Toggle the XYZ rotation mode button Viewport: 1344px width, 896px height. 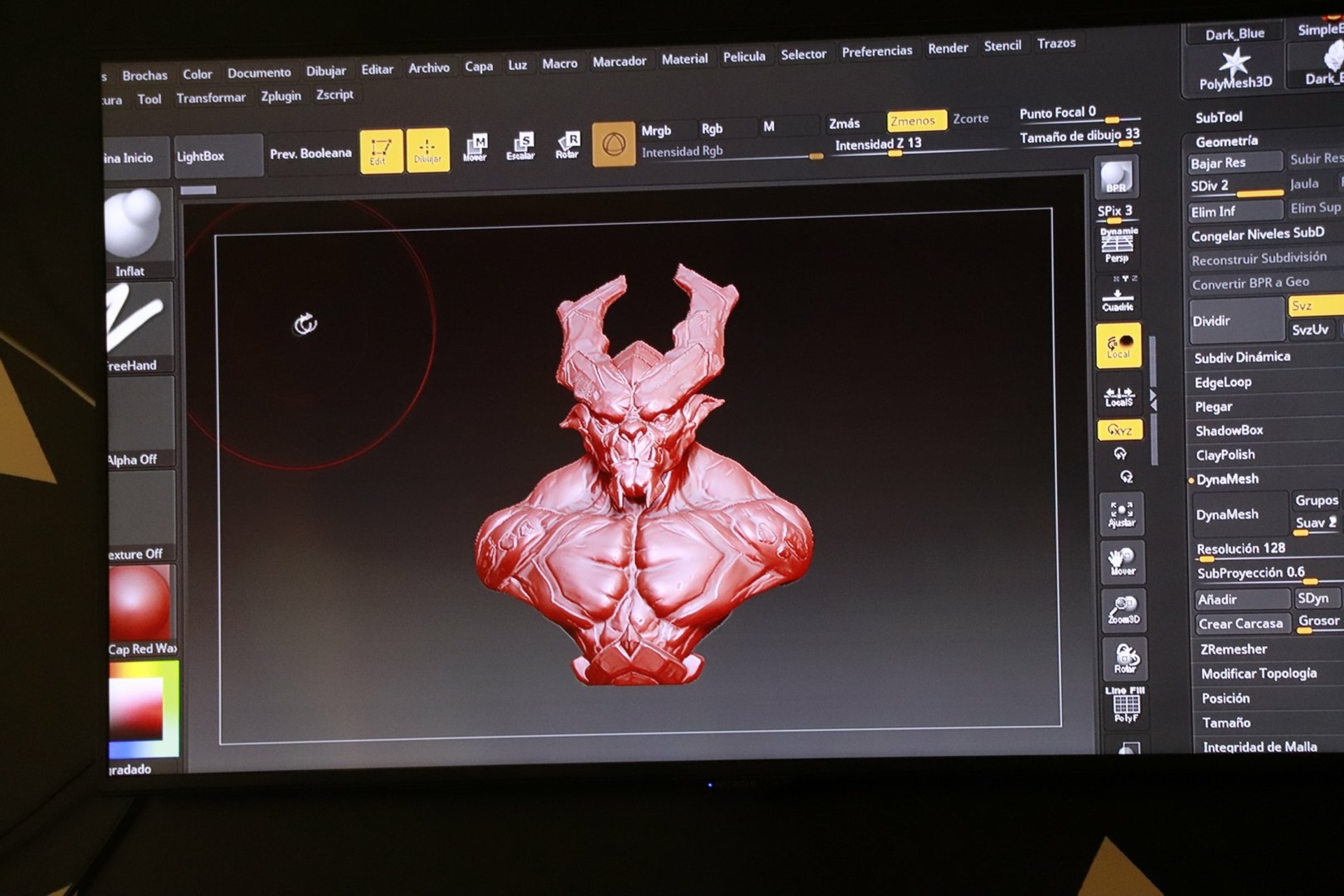pos(1120,430)
